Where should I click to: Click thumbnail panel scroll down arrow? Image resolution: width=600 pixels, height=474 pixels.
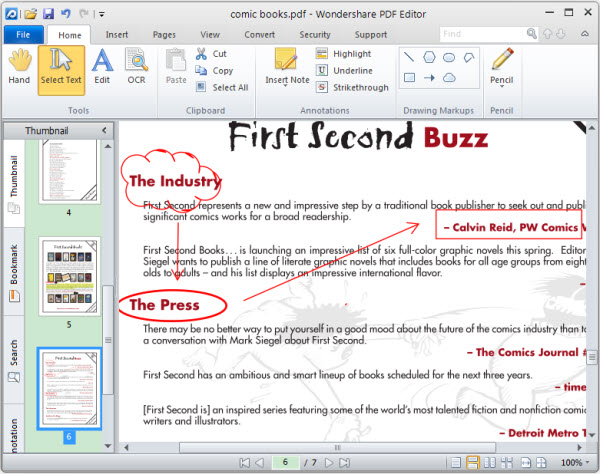pos(108,446)
